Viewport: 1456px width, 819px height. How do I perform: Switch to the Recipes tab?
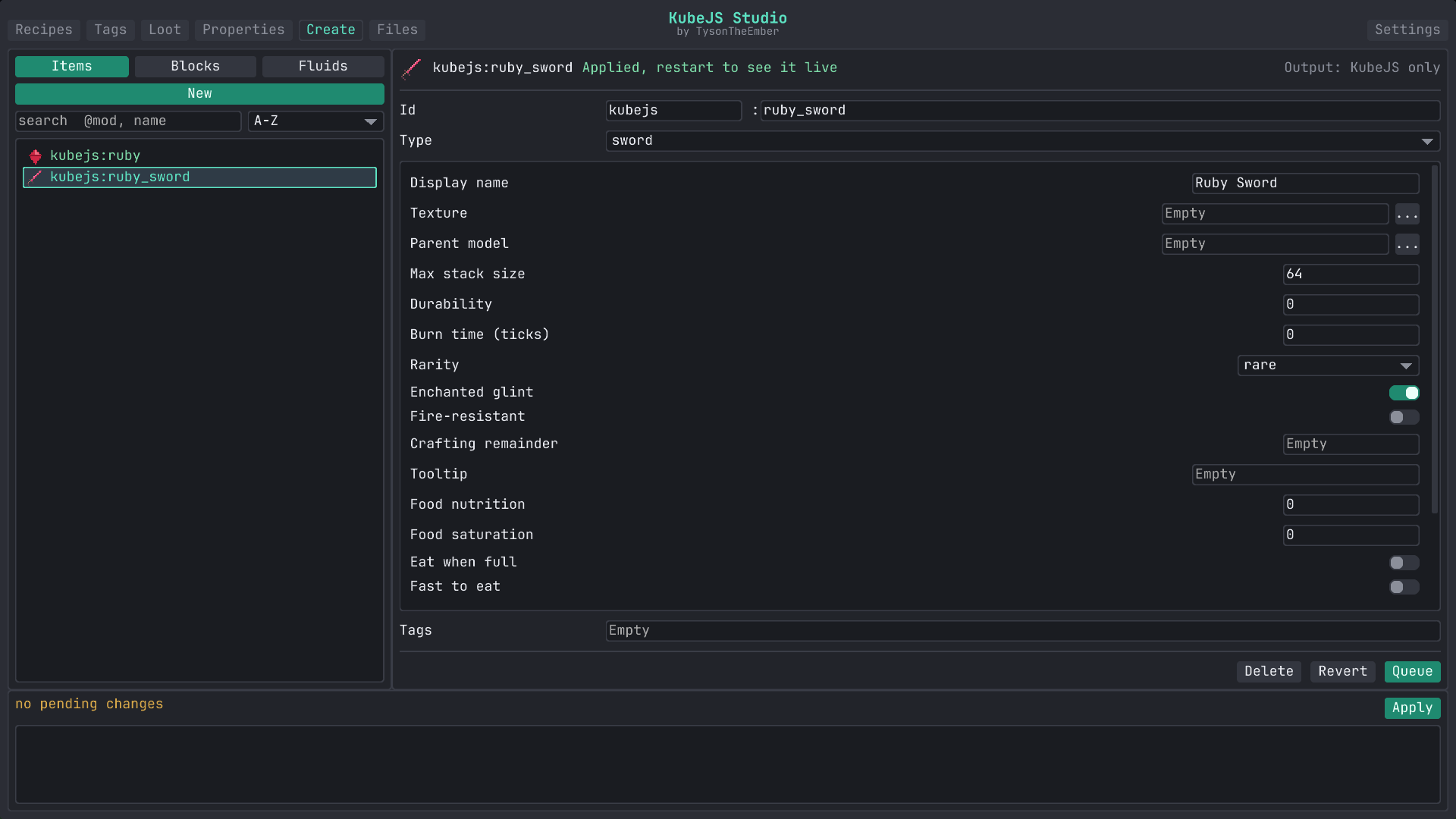44,30
